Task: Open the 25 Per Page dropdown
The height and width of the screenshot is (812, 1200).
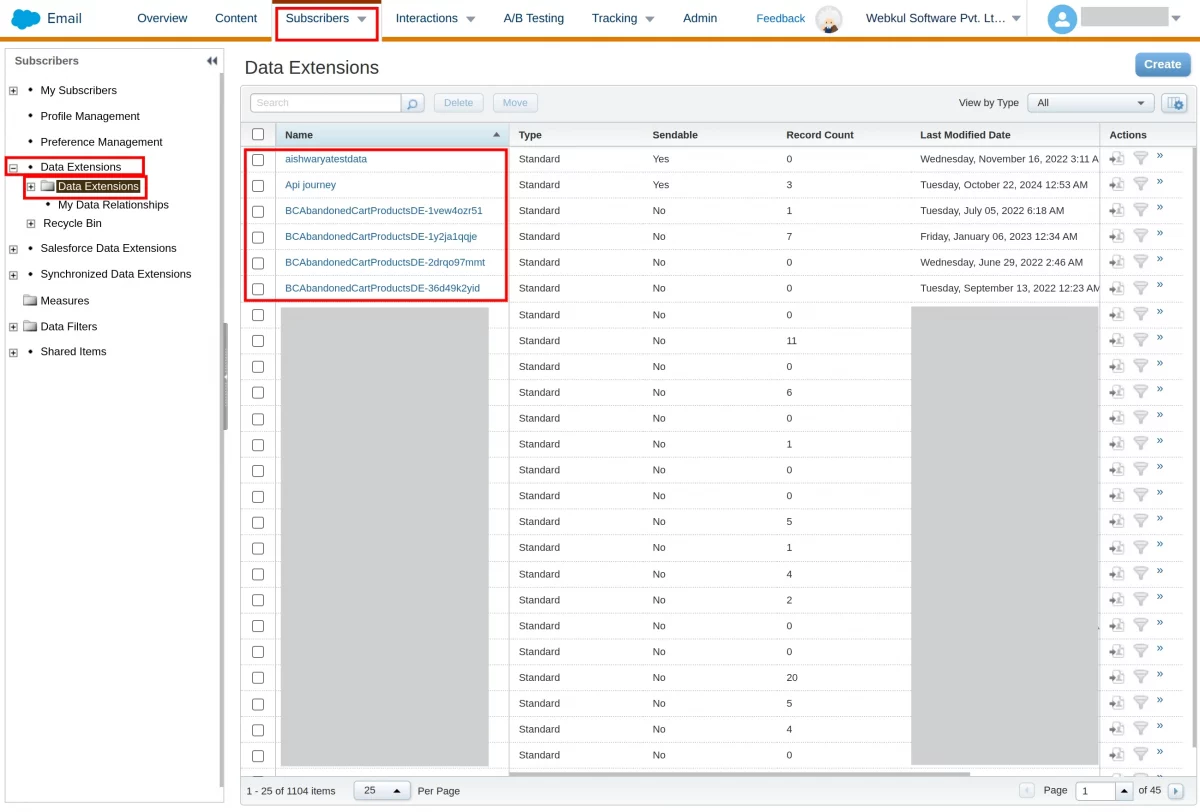Action: click(382, 790)
